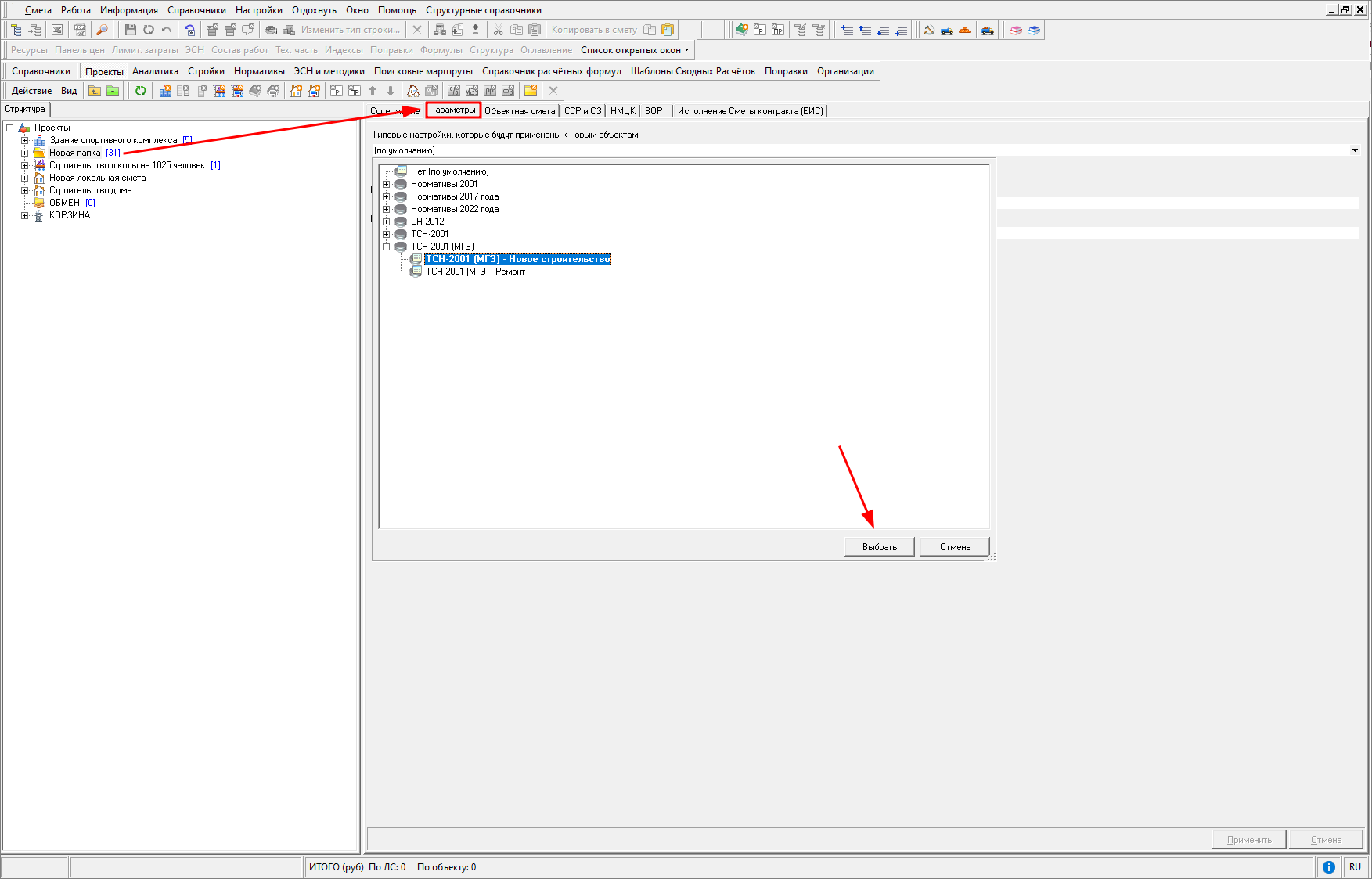Click the undo arrow icon
The width and height of the screenshot is (1372, 879).
(167, 30)
